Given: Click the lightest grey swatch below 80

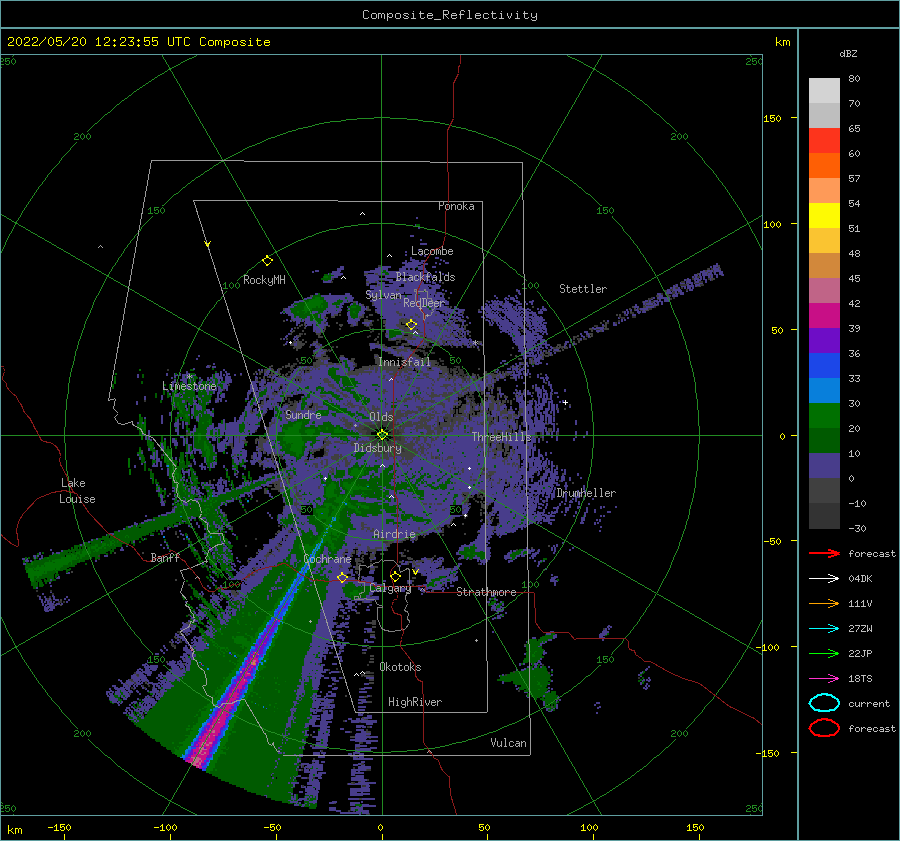Looking at the screenshot, I should coord(824,91).
